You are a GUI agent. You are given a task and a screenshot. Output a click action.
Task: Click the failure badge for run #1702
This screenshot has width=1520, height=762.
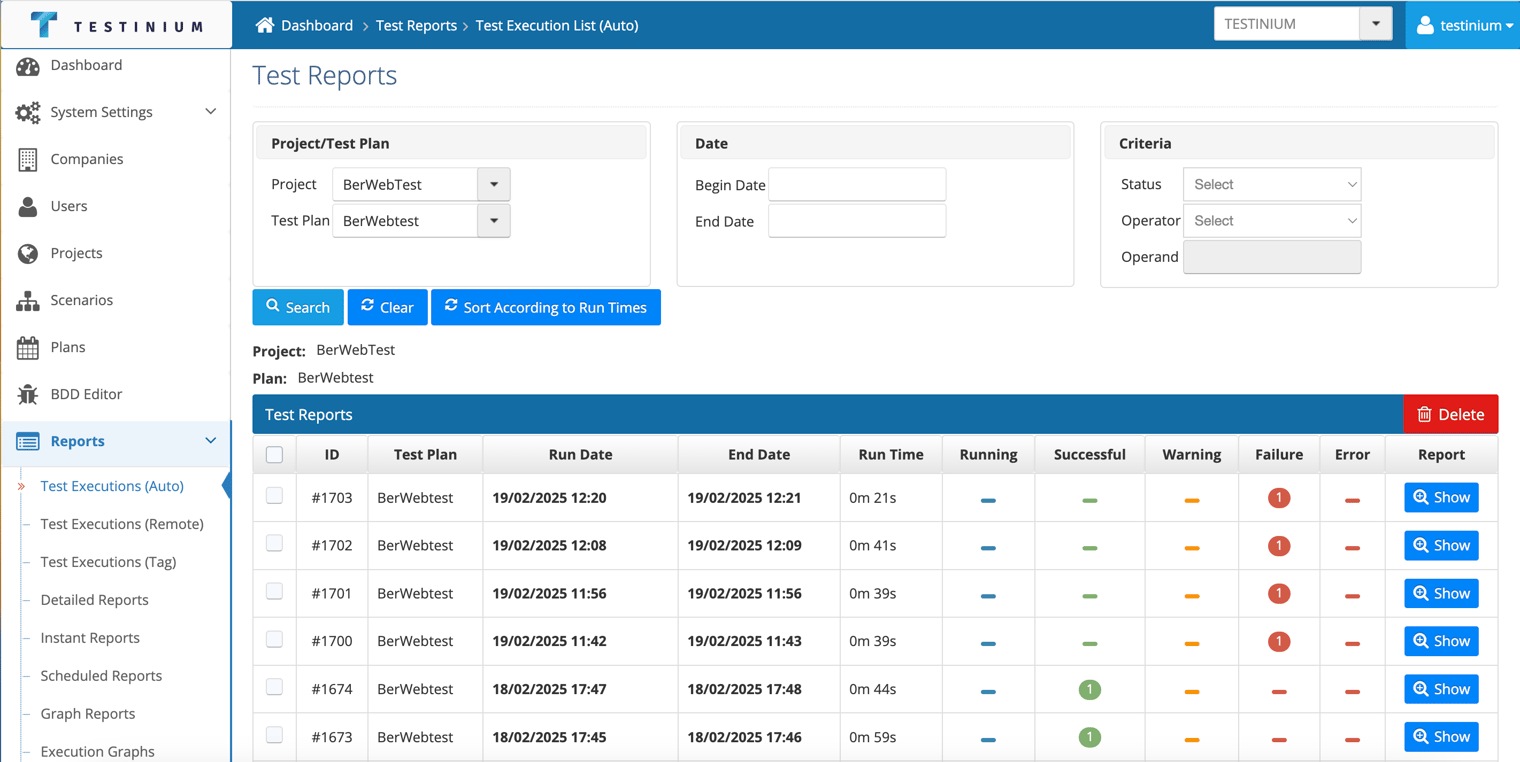pos(1278,546)
